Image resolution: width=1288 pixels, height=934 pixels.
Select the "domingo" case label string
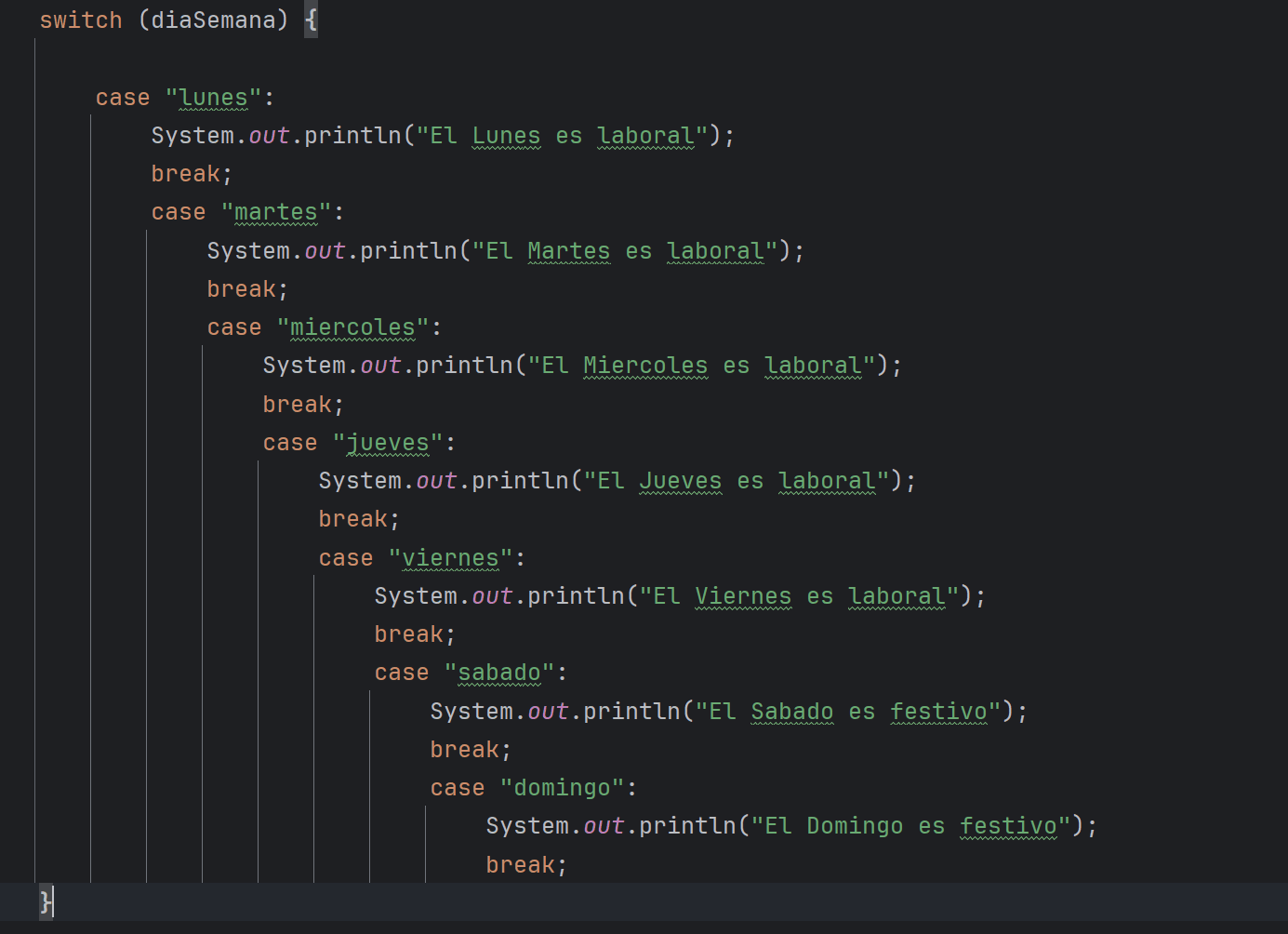tap(562, 788)
